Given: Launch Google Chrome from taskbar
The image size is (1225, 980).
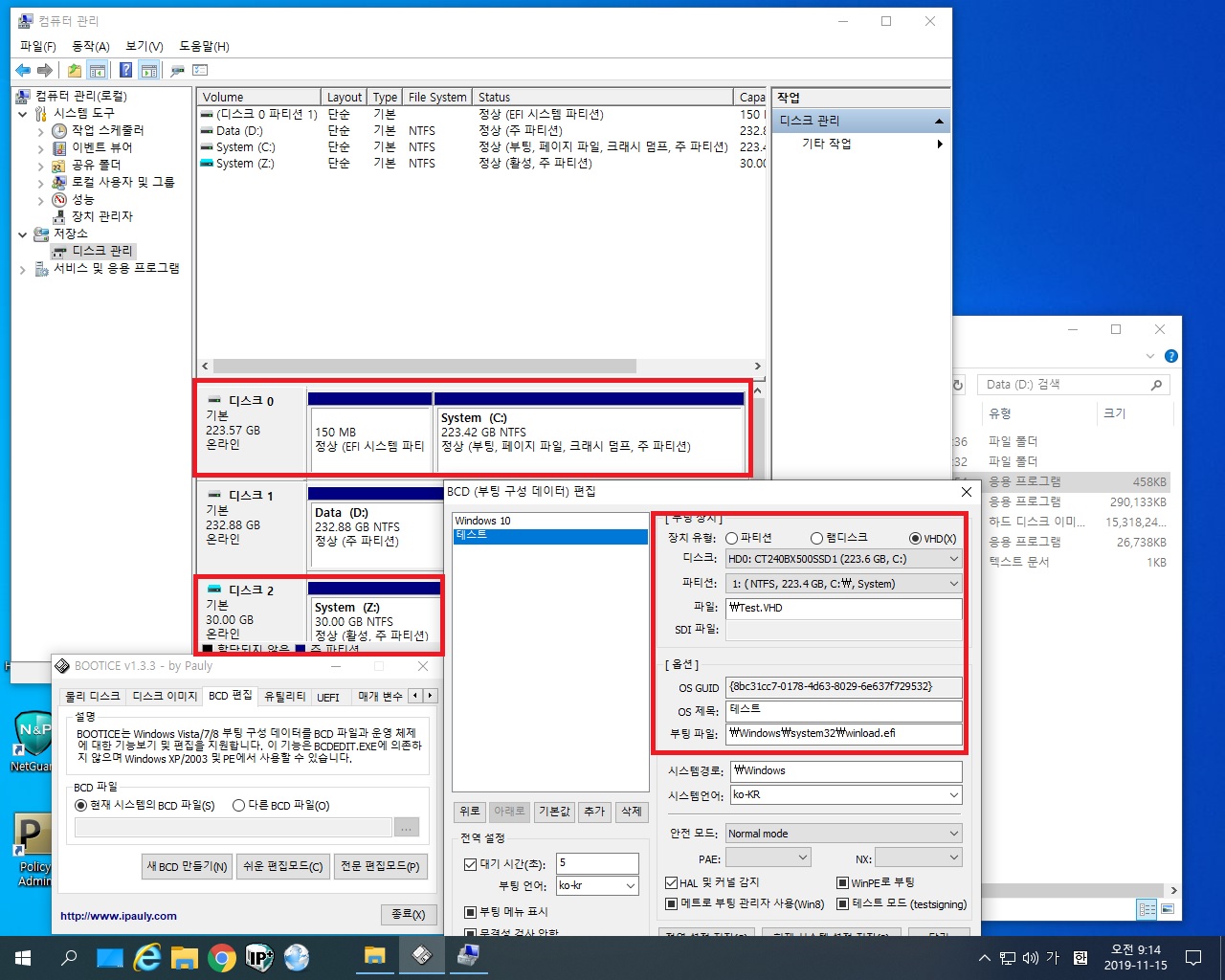Looking at the screenshot, I should [x=222, y=957].
